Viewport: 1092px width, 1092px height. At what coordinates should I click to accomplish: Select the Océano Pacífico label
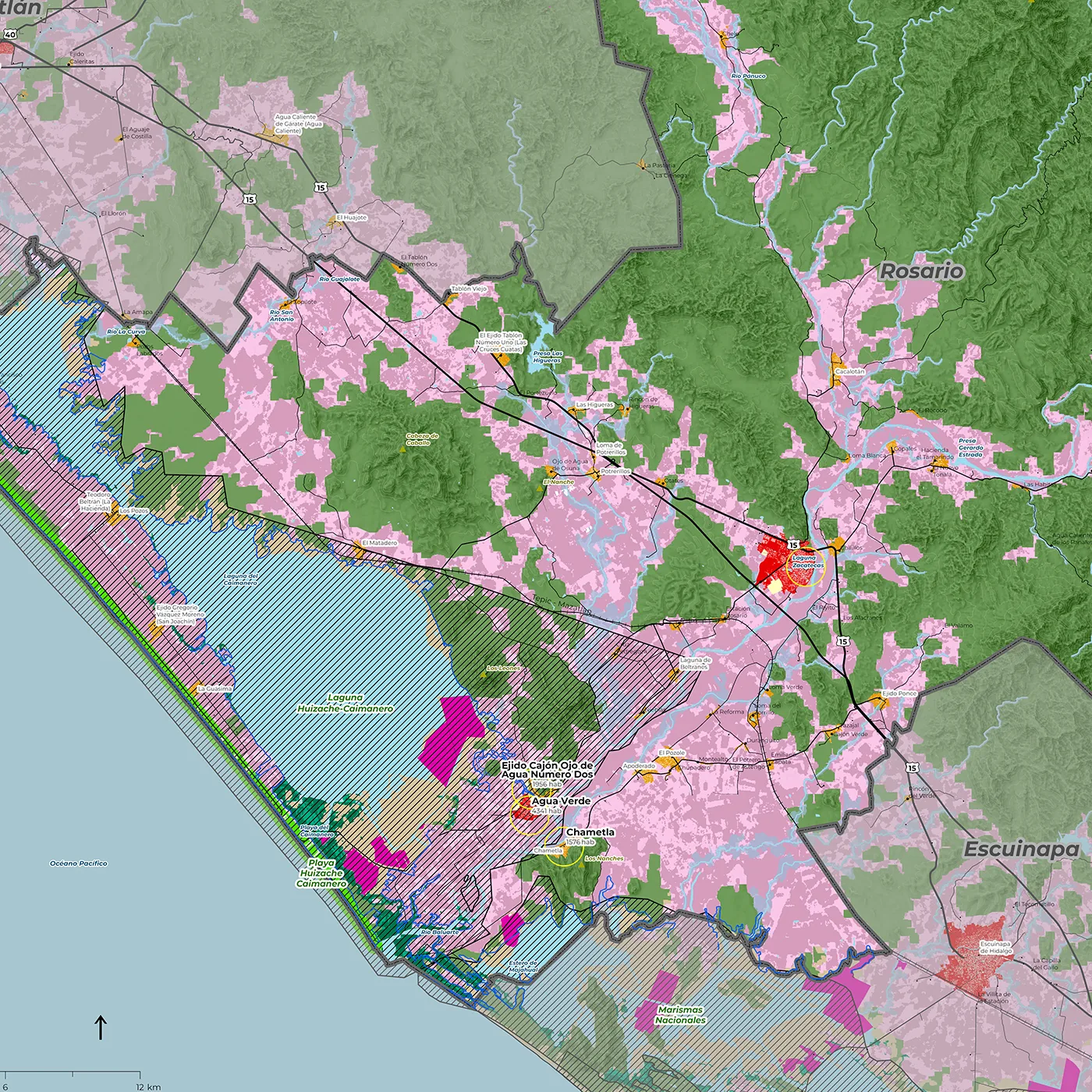pos(79,863)
